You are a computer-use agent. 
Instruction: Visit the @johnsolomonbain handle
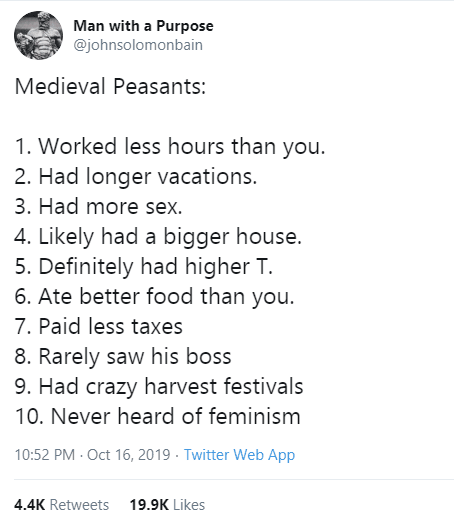point(138,45)
